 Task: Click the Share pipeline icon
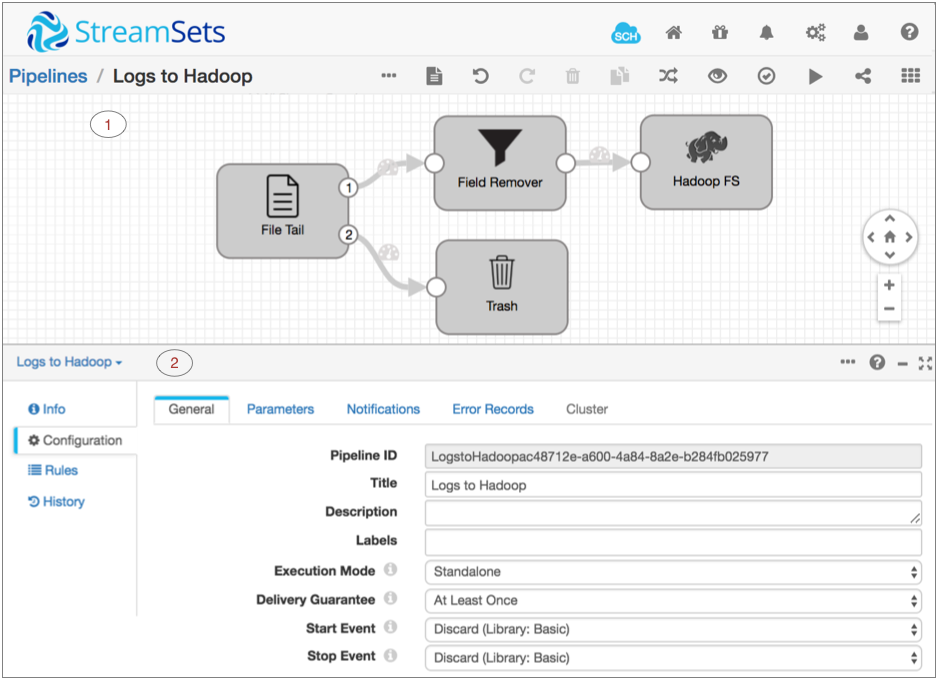pyautogui.click(x=862, y=76)
